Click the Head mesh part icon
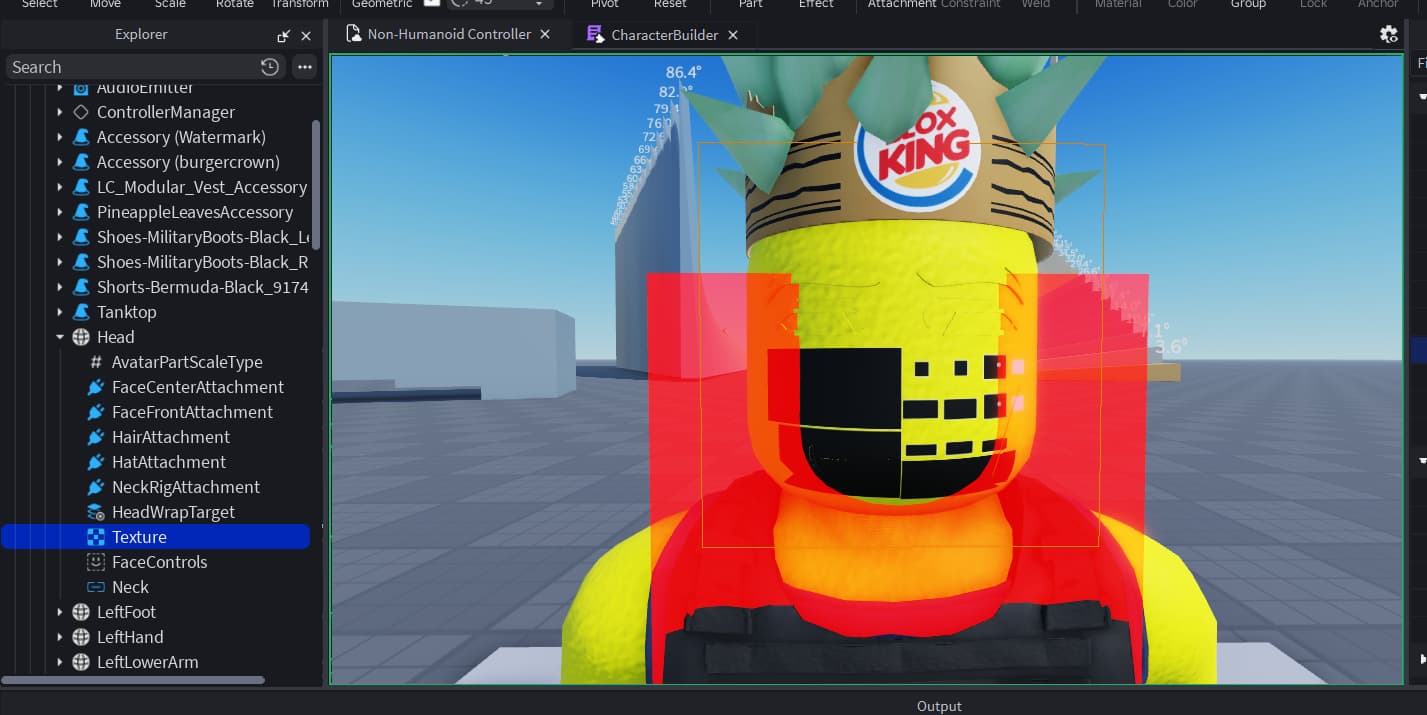This screenshot has height=715, width=1427. [x=81, y=337]
